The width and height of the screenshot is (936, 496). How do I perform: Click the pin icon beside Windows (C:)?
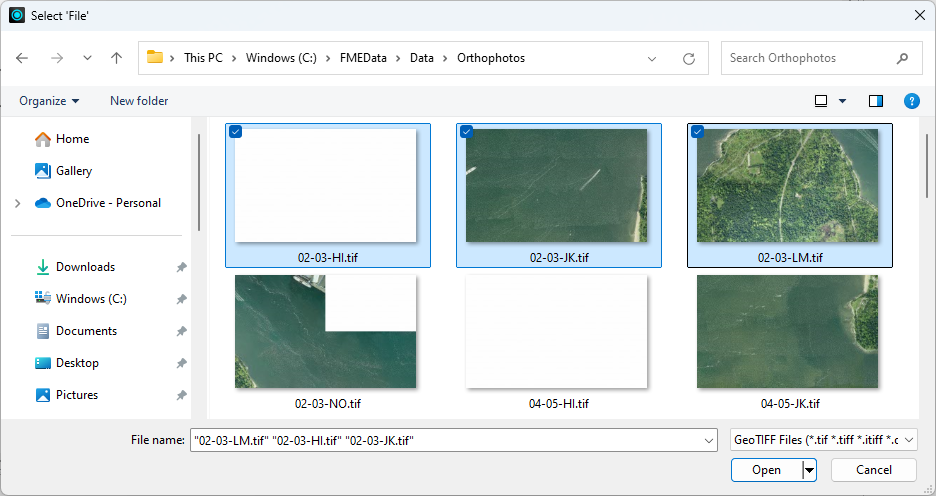click(x=181, y=299)
